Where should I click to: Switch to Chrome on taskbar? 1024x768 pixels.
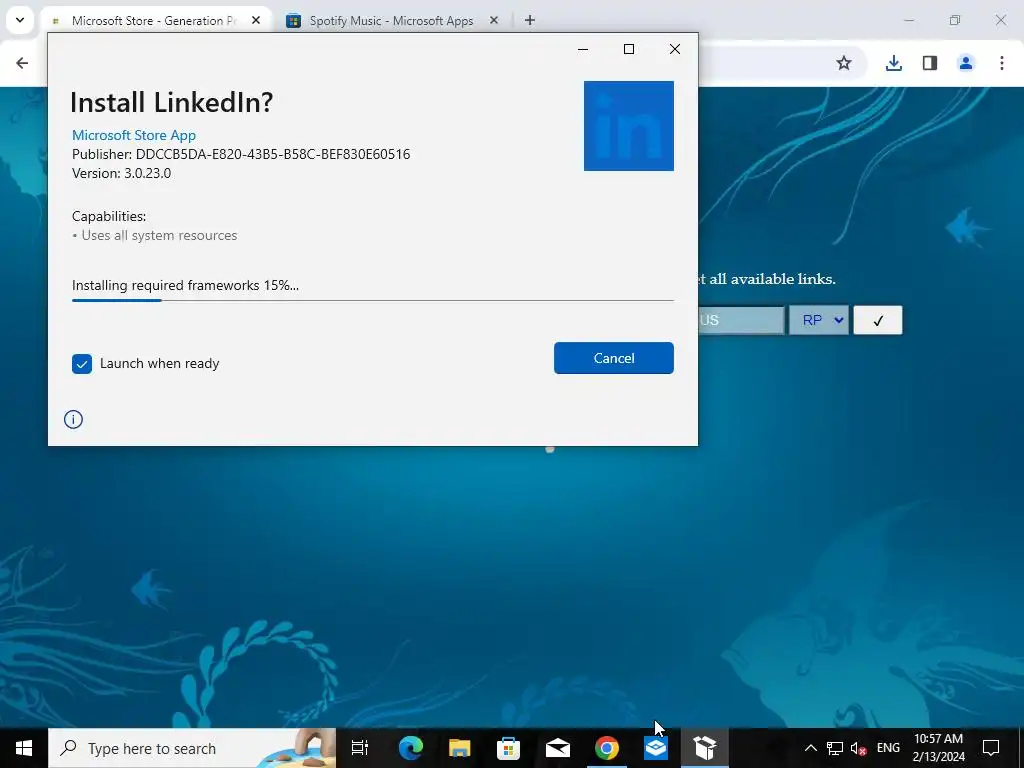607,748
